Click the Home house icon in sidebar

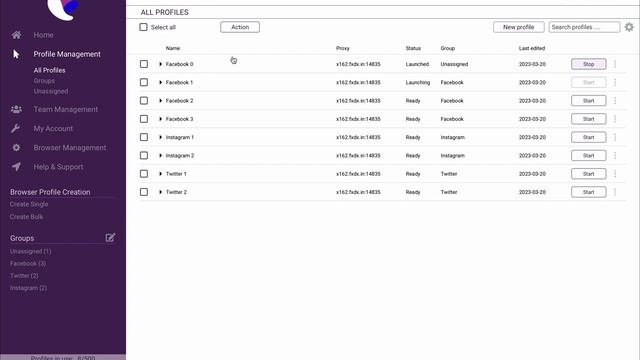(16, 35)
